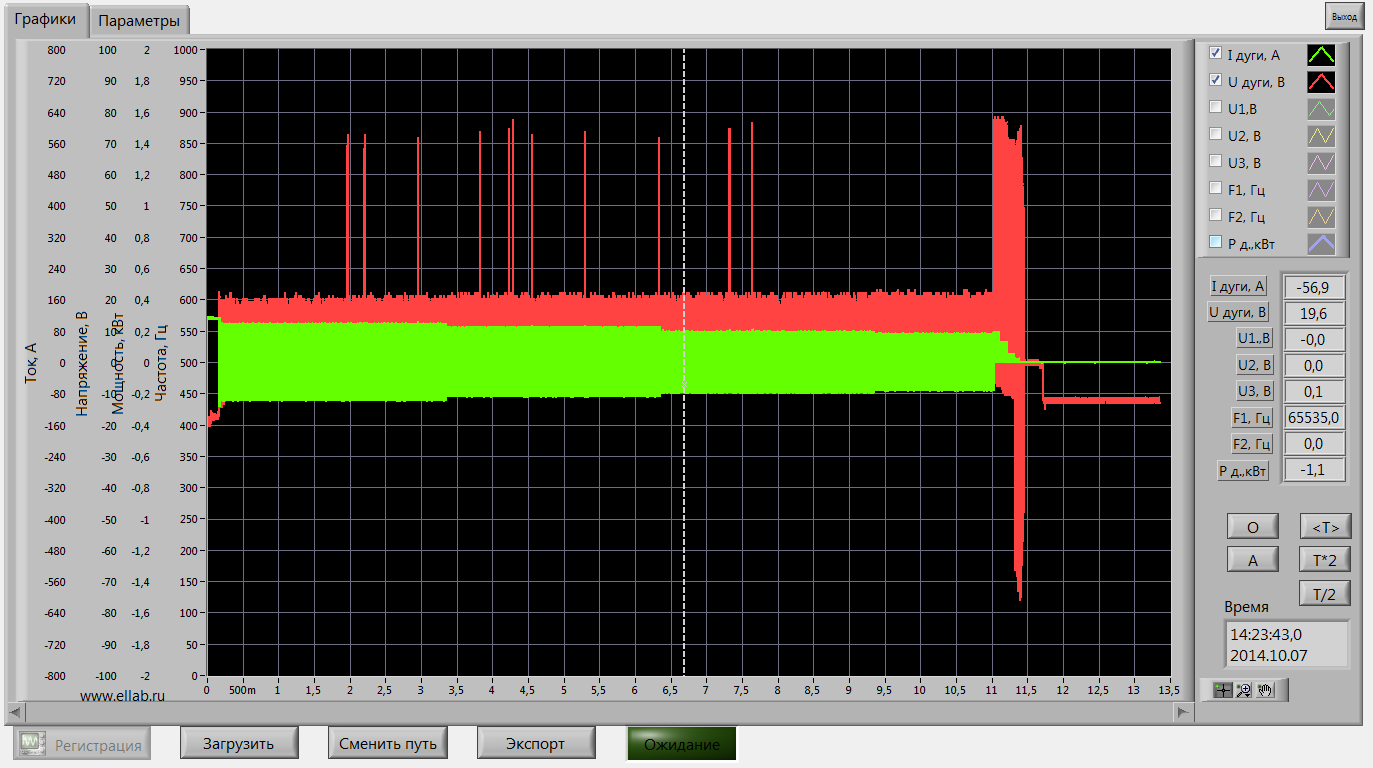This screenshot has height=768, width=1373.
Task: Click the U1.,В cursor label button
Action: pyautogui.click(x=1253, y=339)
